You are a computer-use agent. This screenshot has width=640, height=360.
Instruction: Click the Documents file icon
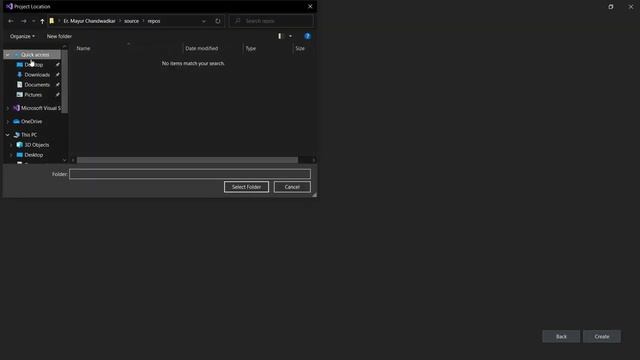pyautogui.click(x=19, y=84)
